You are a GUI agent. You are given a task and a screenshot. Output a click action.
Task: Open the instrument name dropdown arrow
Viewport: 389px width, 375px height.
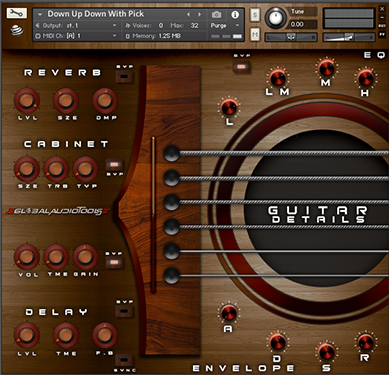tap(40, 14)
